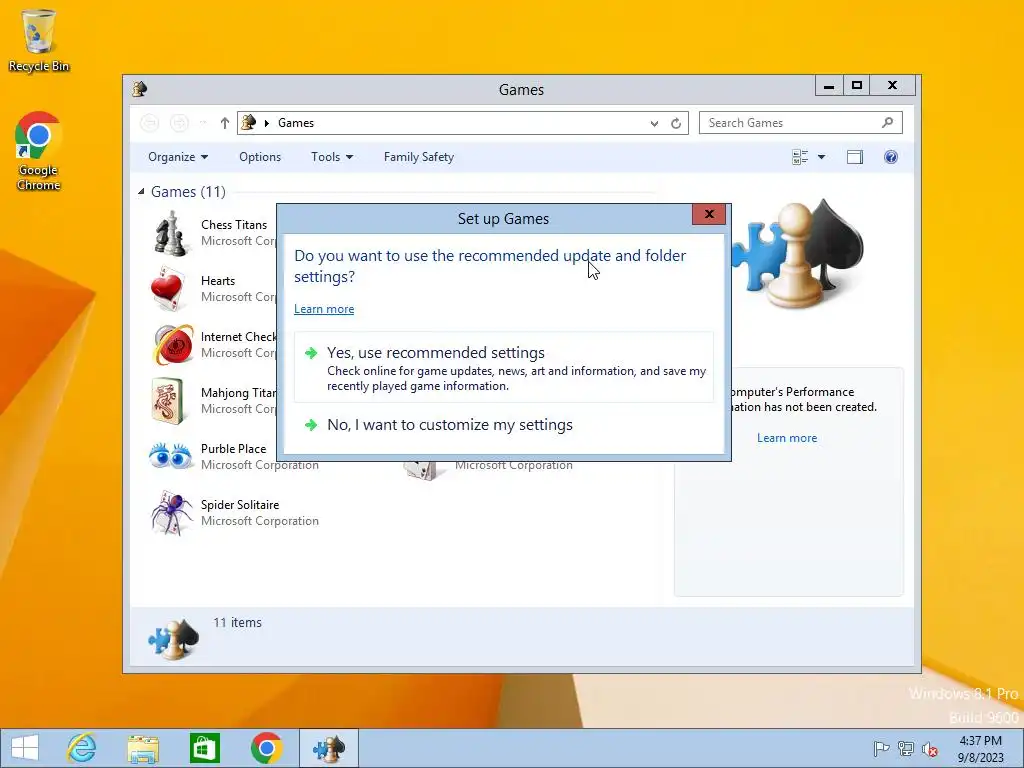
Task: Select the Internet Checkers icon
Action: coord(172,344)
